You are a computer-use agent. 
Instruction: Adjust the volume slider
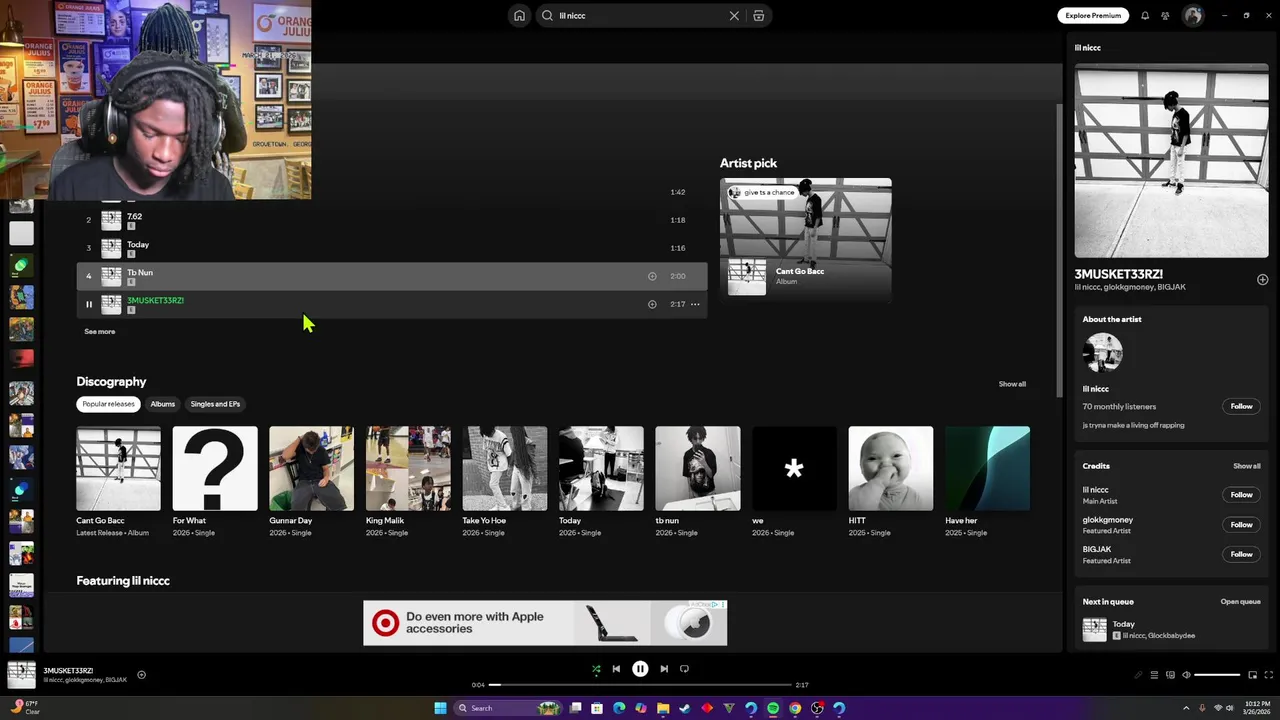[1217, 675]
